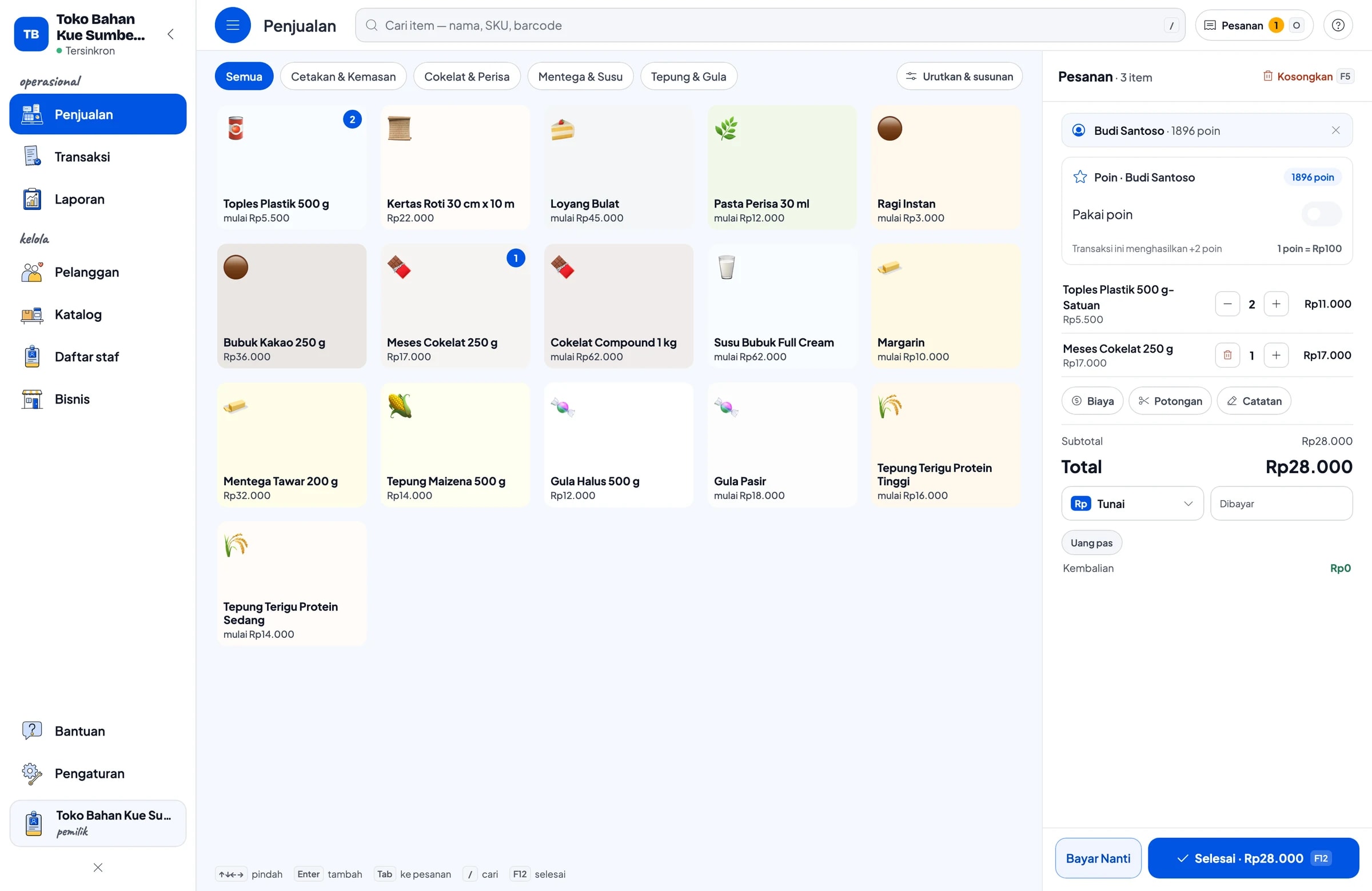Select the Semua category tab
Screen dimensions: 1372x891
coord(244,77)
